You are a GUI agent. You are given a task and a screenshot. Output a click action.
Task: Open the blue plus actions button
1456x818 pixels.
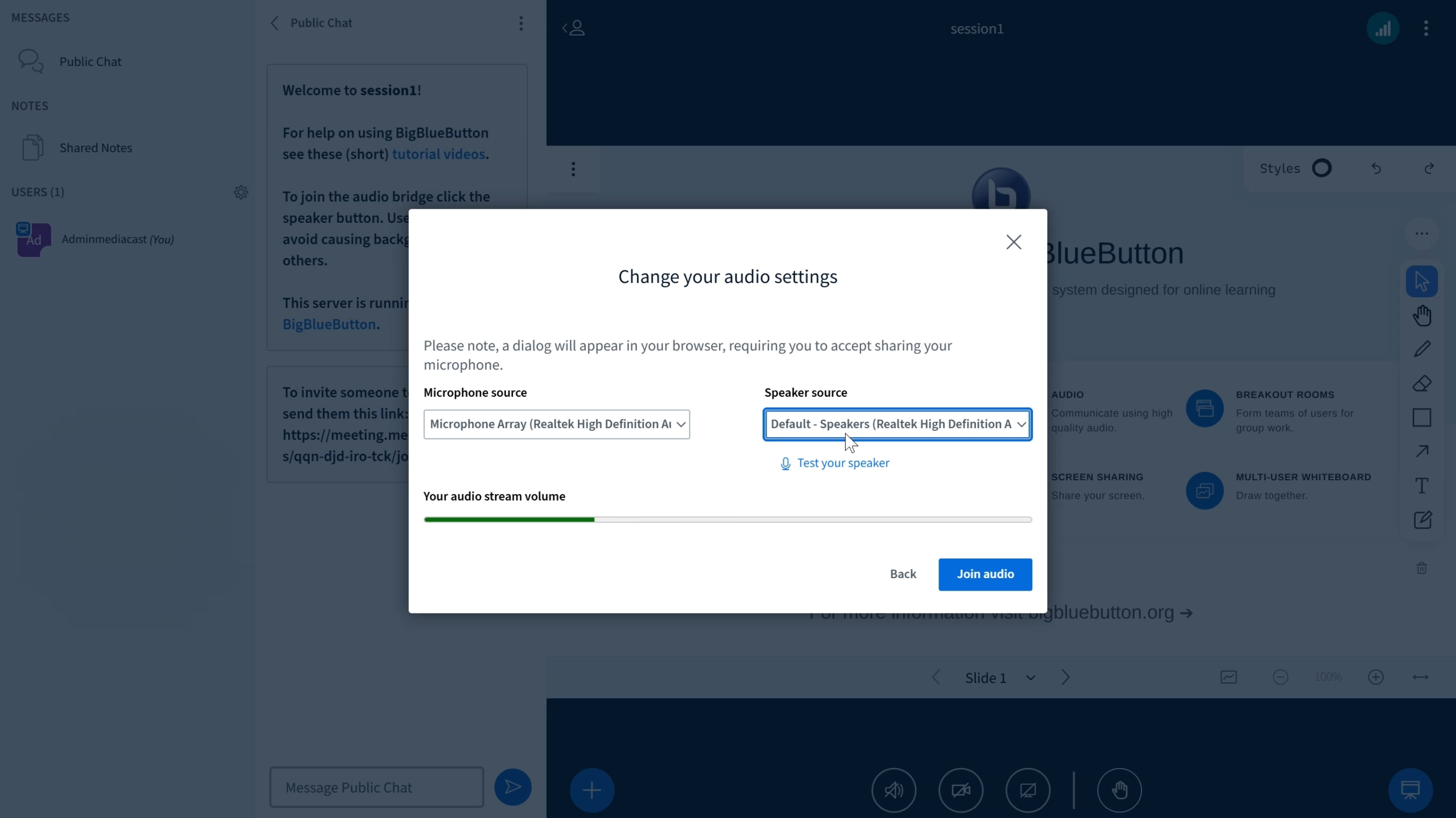[591, 790]
